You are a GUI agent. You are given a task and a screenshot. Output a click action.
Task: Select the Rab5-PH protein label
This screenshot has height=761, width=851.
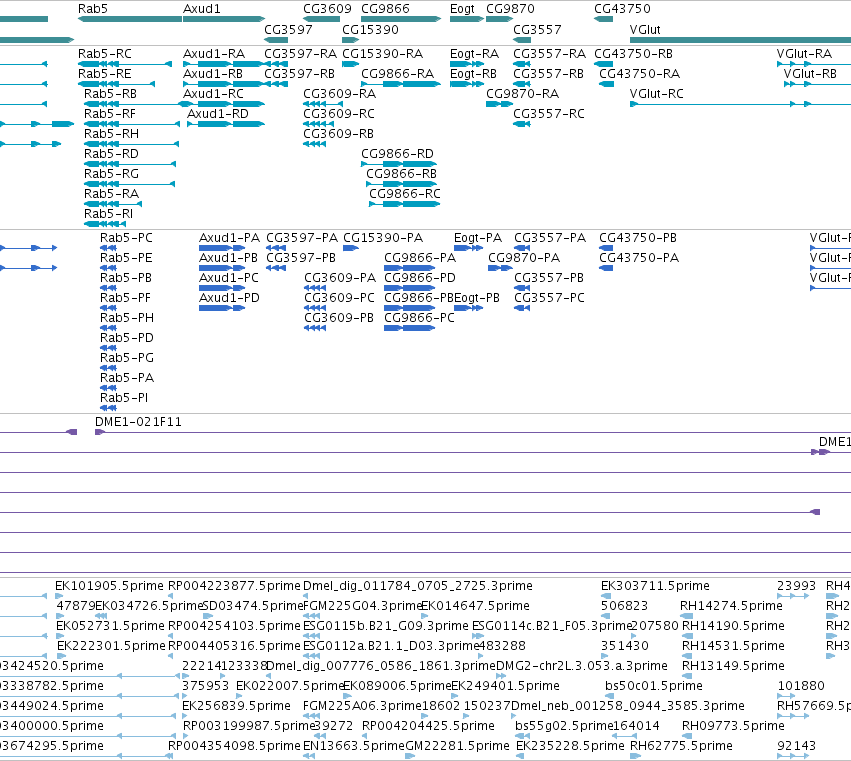point(127,318)
